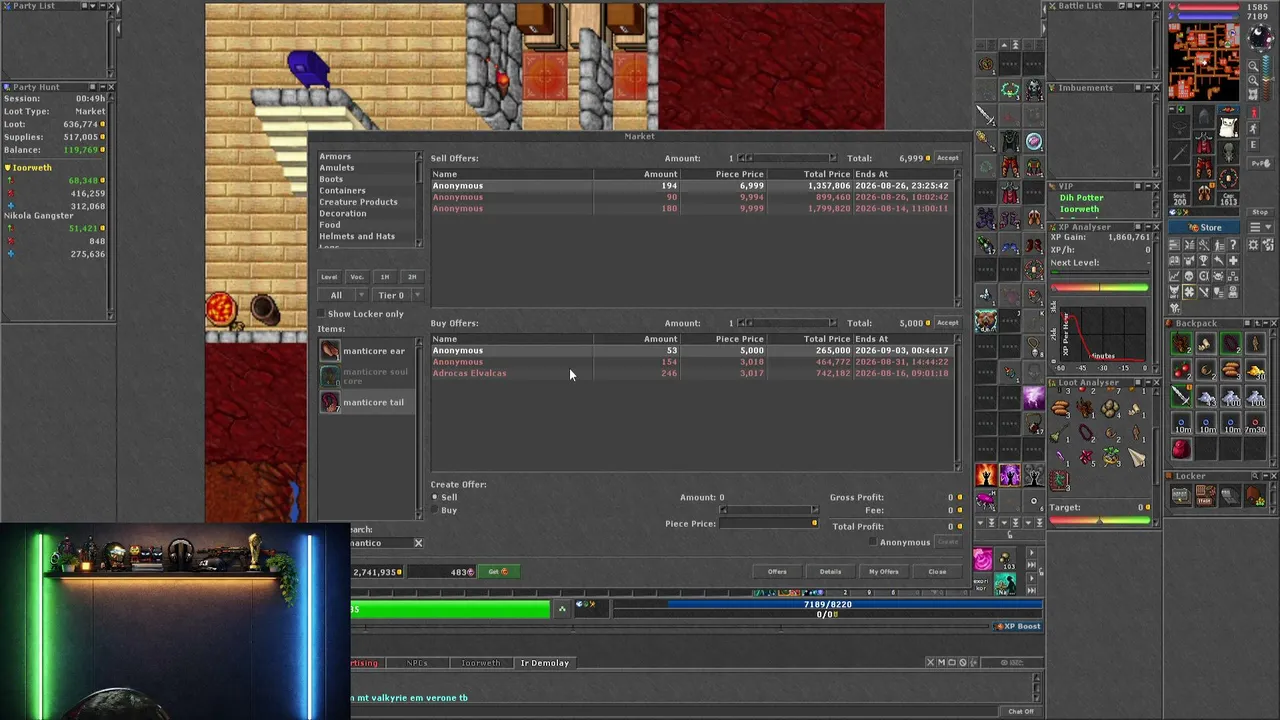Select the Creature Products category

point(358,202)
